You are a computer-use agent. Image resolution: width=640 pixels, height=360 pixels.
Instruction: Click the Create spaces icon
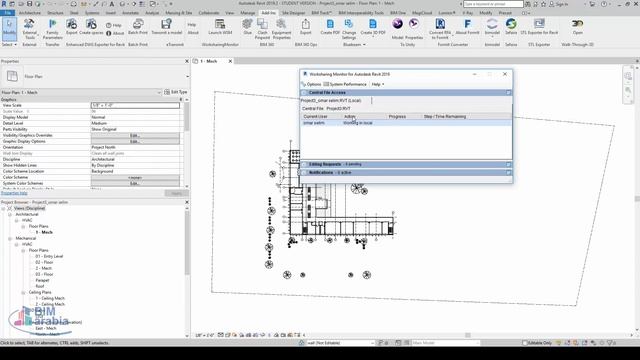[x=91, y=27]
